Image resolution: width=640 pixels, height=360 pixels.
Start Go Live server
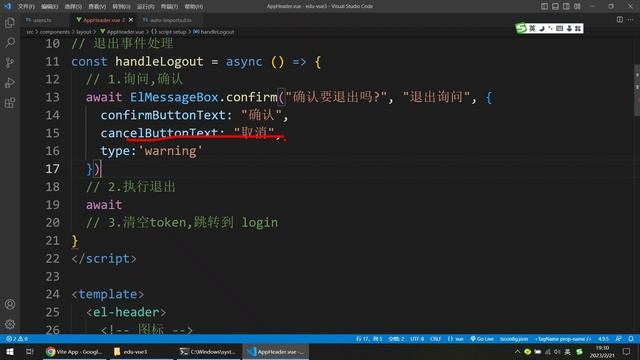click(x=482, y=339)
